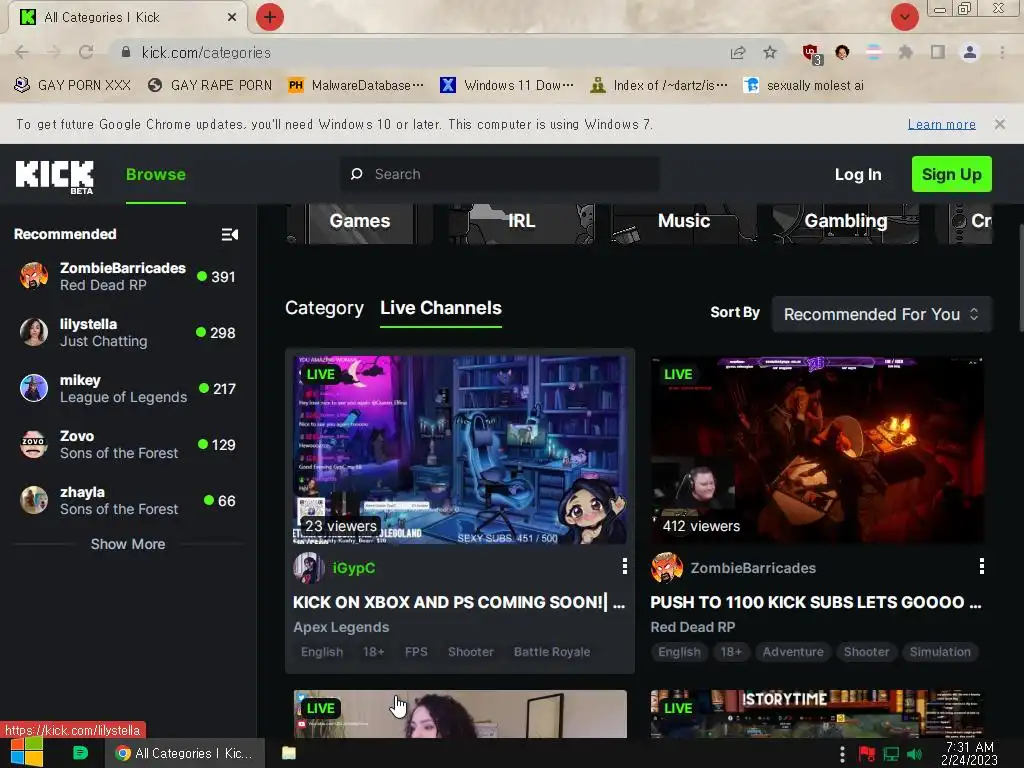
Task: Open ZombieBarricades avatar in the Recommended sidebar
Action: click(x=34, y=276)
